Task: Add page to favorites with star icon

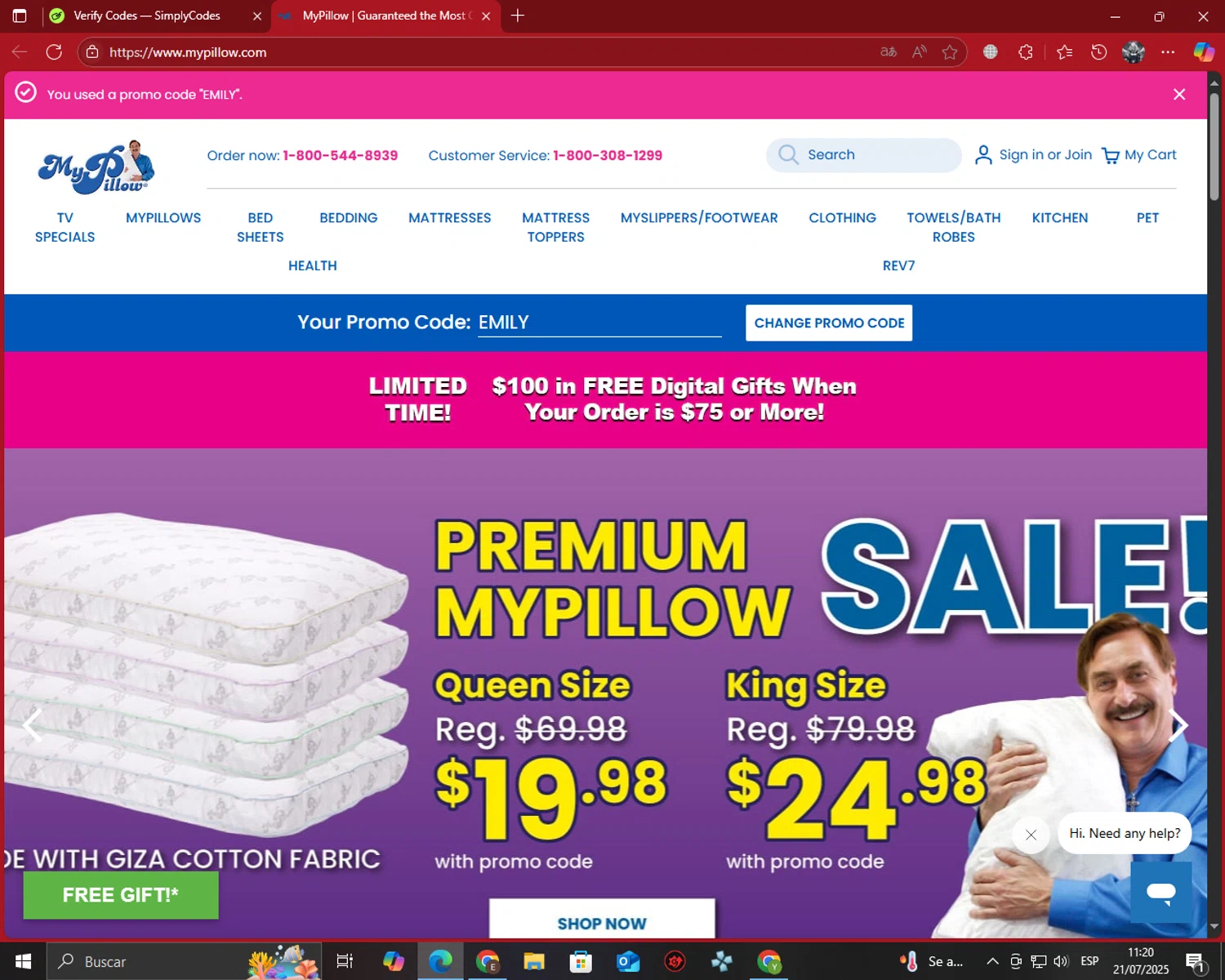Action: [x=949, y=52]
